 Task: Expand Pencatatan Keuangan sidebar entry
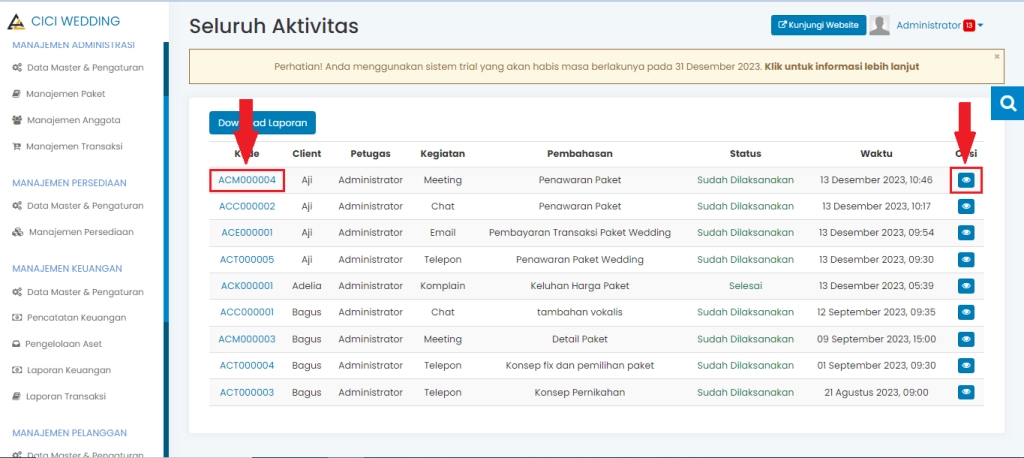pos(75,318)
